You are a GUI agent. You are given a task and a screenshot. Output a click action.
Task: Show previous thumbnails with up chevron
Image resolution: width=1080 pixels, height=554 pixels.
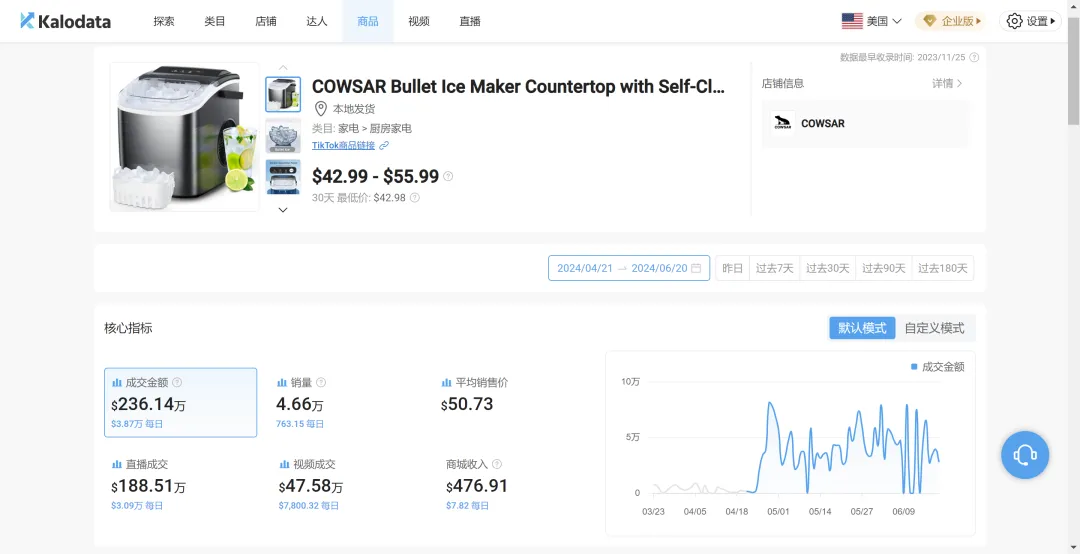pos(283,68)
